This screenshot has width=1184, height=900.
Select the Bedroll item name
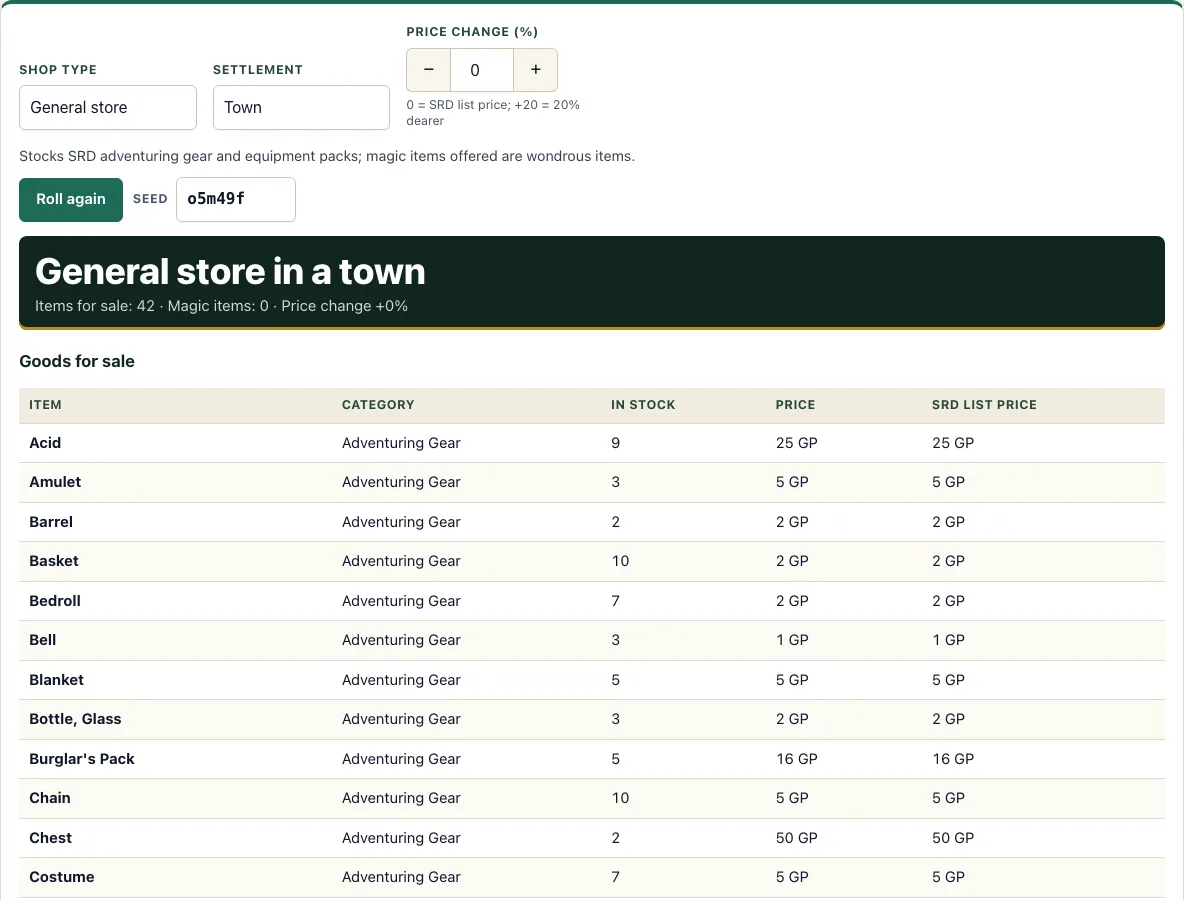click(x=55, y=601)
